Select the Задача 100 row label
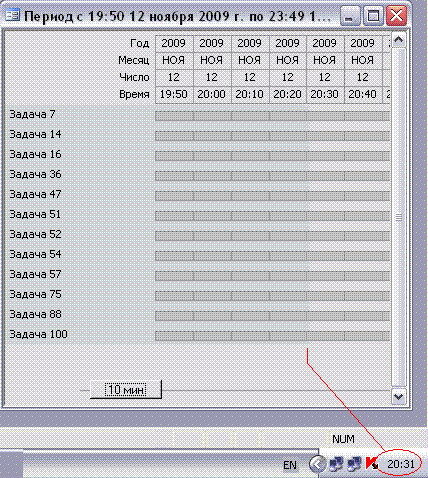The height and width of the screenshot is (478, 428). (x=38, y=334)
